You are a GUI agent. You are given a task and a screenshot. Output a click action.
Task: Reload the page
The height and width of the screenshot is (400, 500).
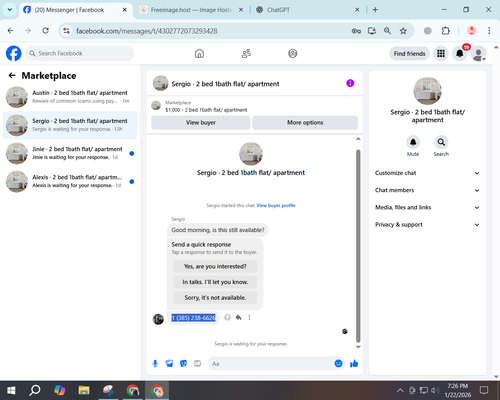[x=46, y=31]
